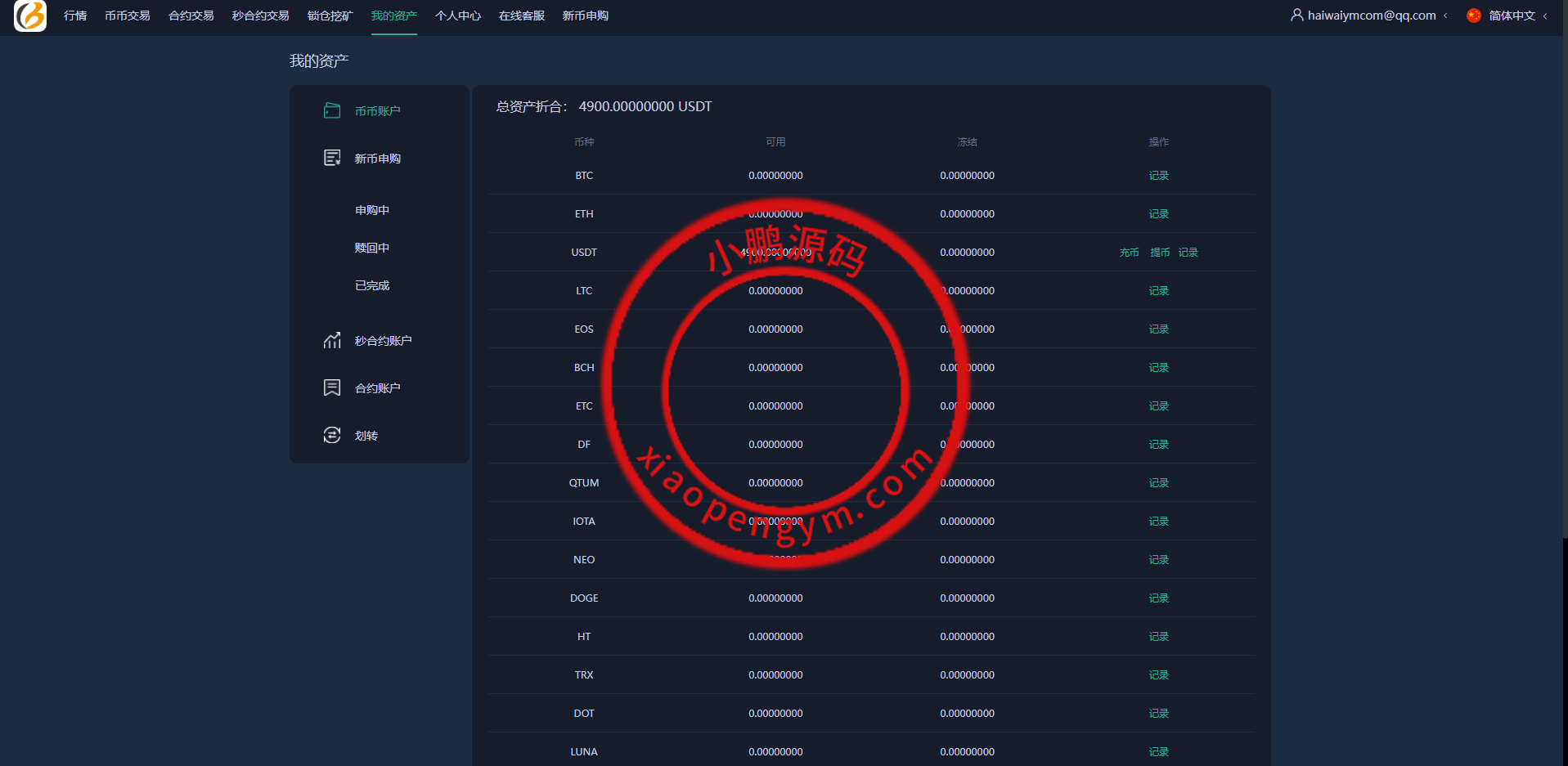This screenshot has width=1568, height=766.
Task: Select the wallet icon for 币币账户
Action: pos(332,110)
